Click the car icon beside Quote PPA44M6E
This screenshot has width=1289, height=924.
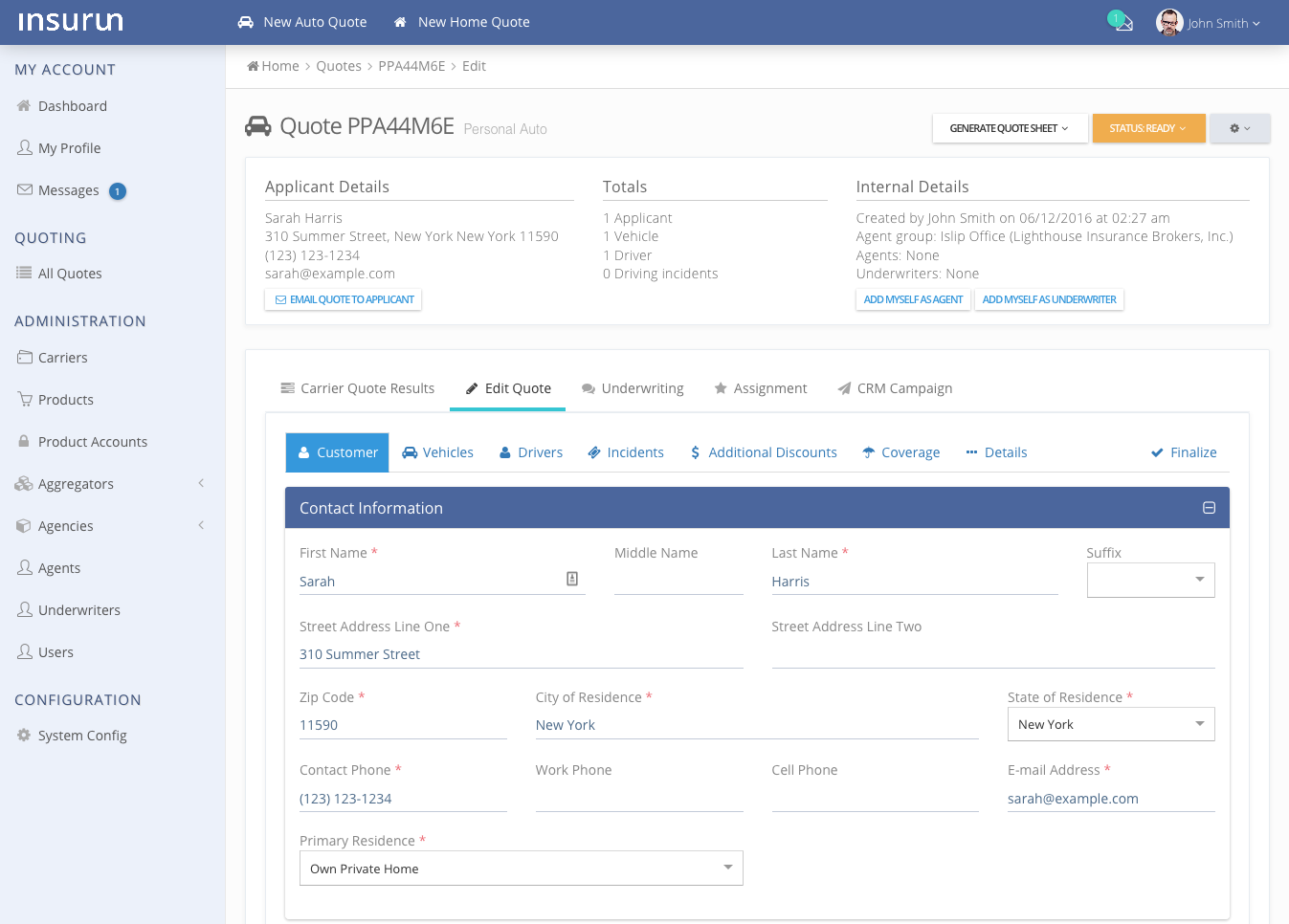tap(258, 126)
